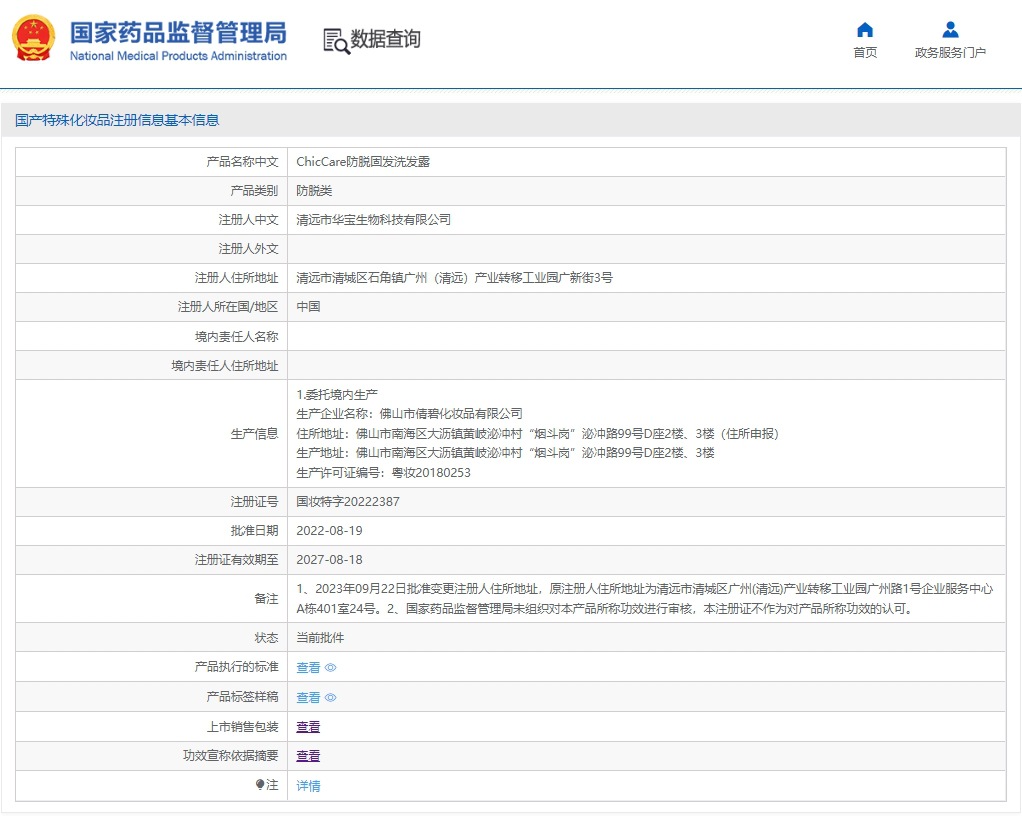Click the 政务服务门户 person icon
Viewport: 1022px width, 816px height.
(950, 30)
